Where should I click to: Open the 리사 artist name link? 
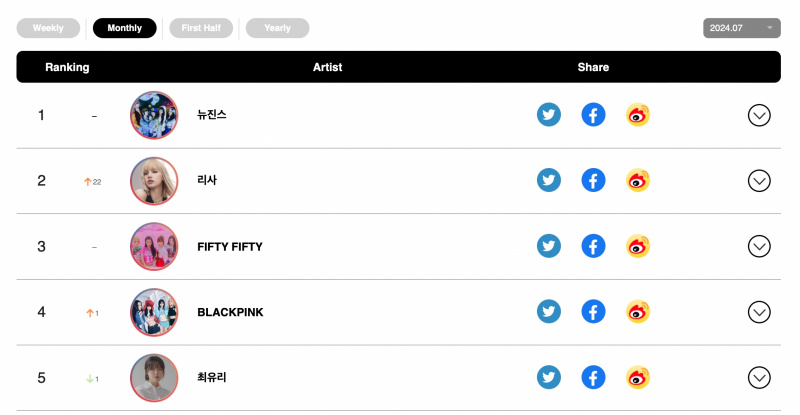[x=207, y=180]
